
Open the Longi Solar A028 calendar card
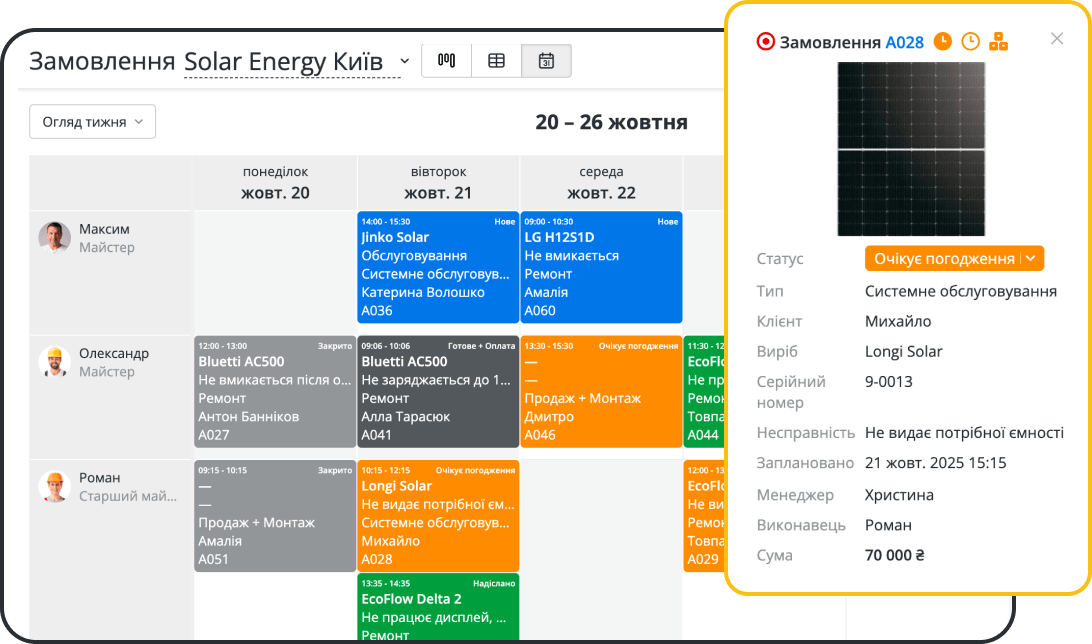click(x=438, y=516)
